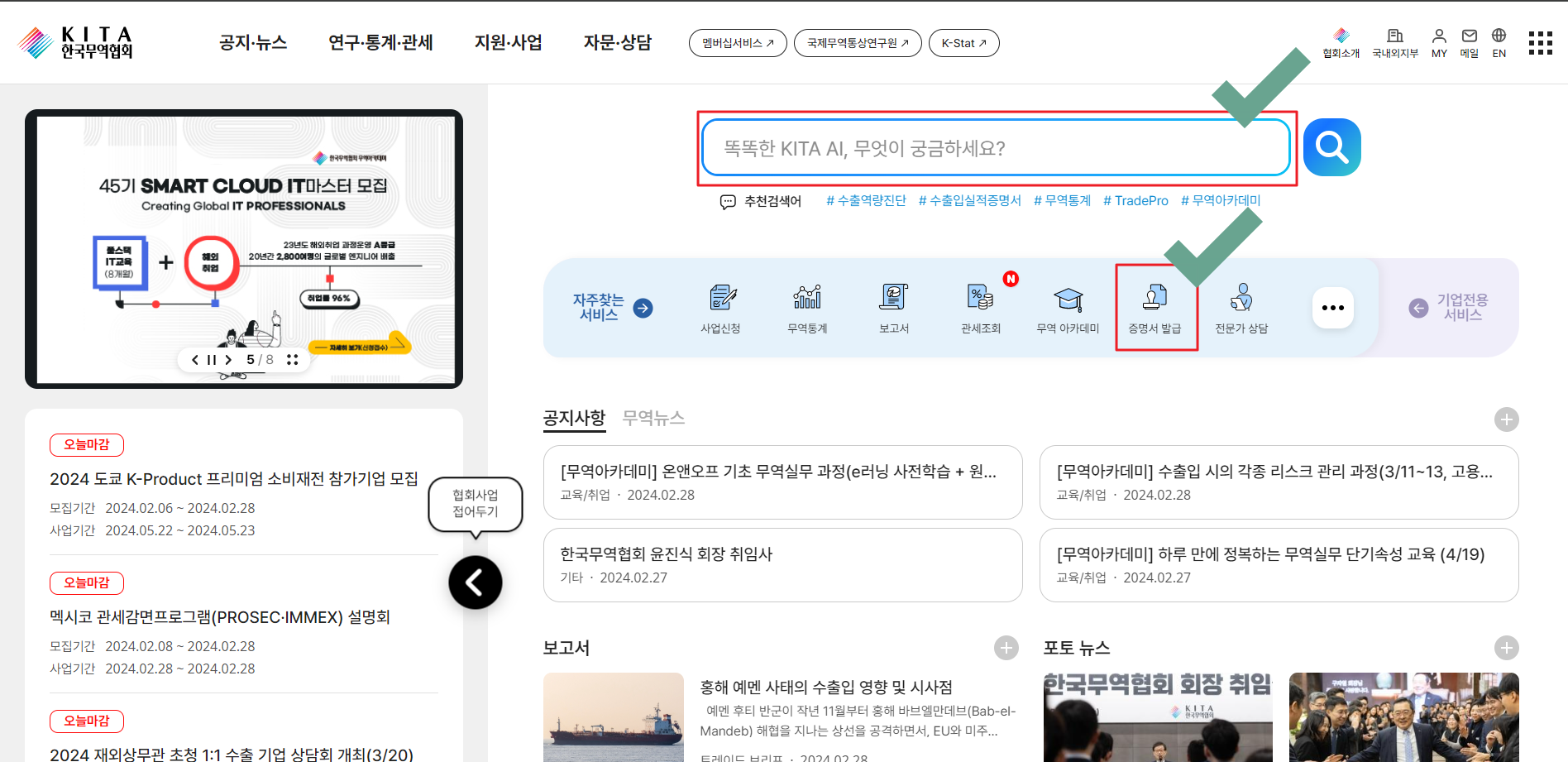Open the 무역통계 chart icon
1568x762 pixels.
(x=807, y=309)
